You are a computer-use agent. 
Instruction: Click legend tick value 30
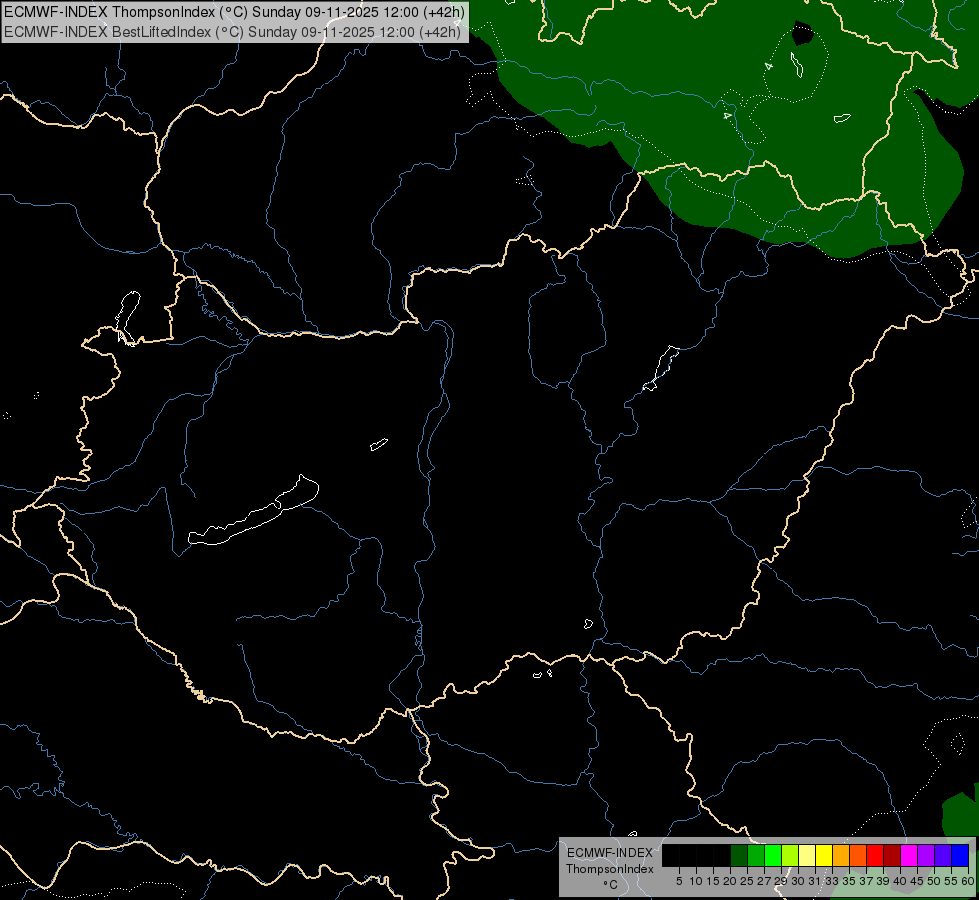click(x=798, y=881)
